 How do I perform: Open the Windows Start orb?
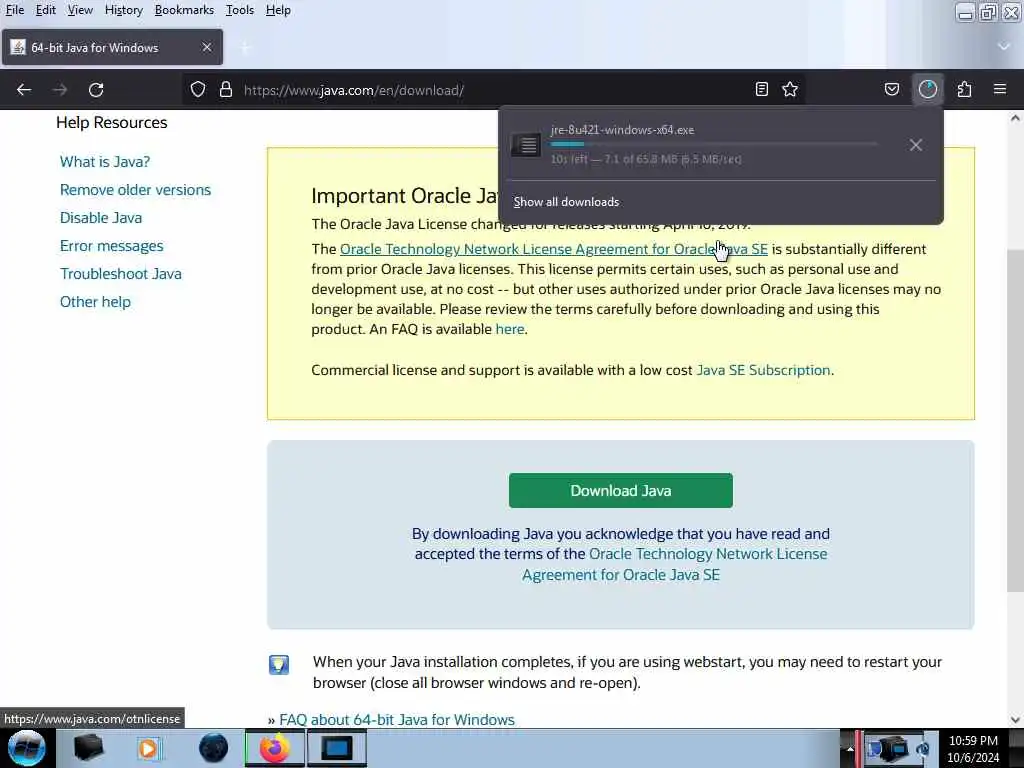pos(26,748)
